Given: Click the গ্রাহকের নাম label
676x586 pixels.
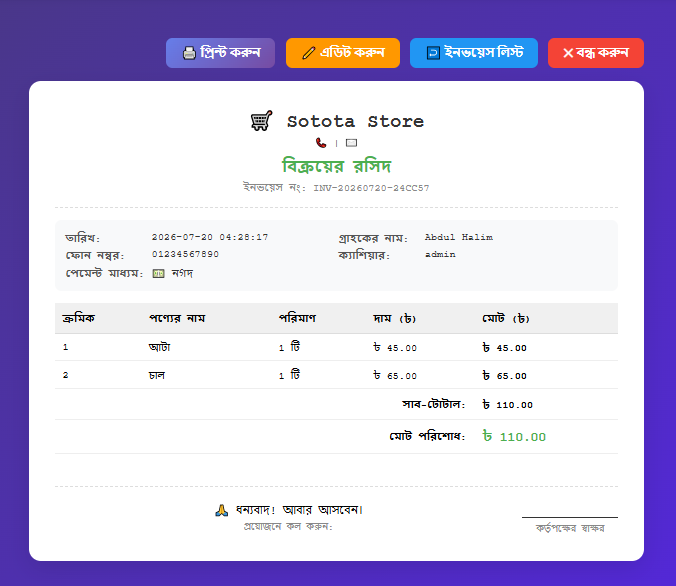Looking at the screenshot, I should [373, 238].
